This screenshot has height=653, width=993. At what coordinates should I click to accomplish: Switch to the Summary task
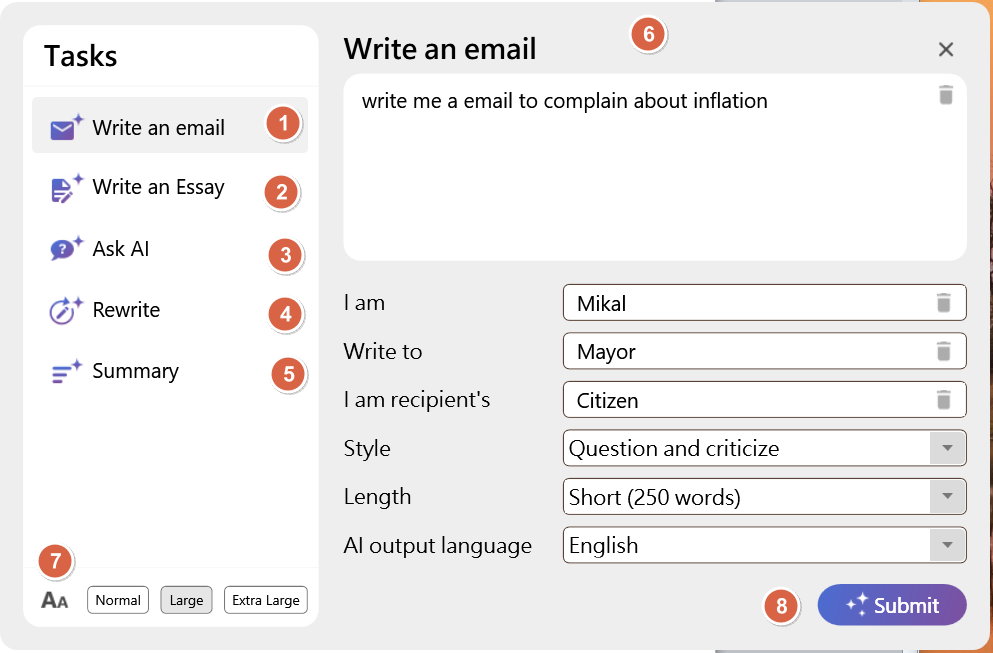135,371
